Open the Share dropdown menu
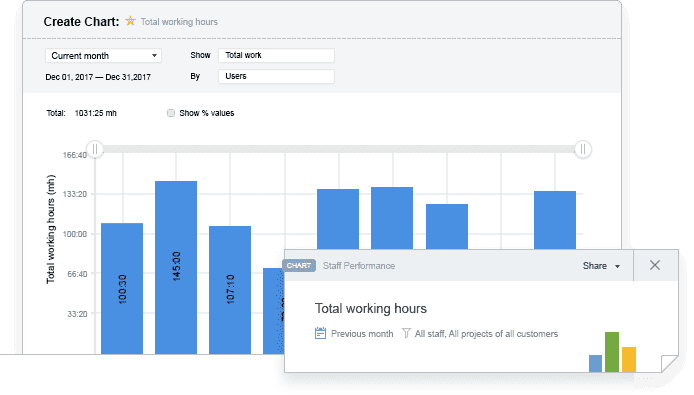The image size is (694, 395). [601, 266]
